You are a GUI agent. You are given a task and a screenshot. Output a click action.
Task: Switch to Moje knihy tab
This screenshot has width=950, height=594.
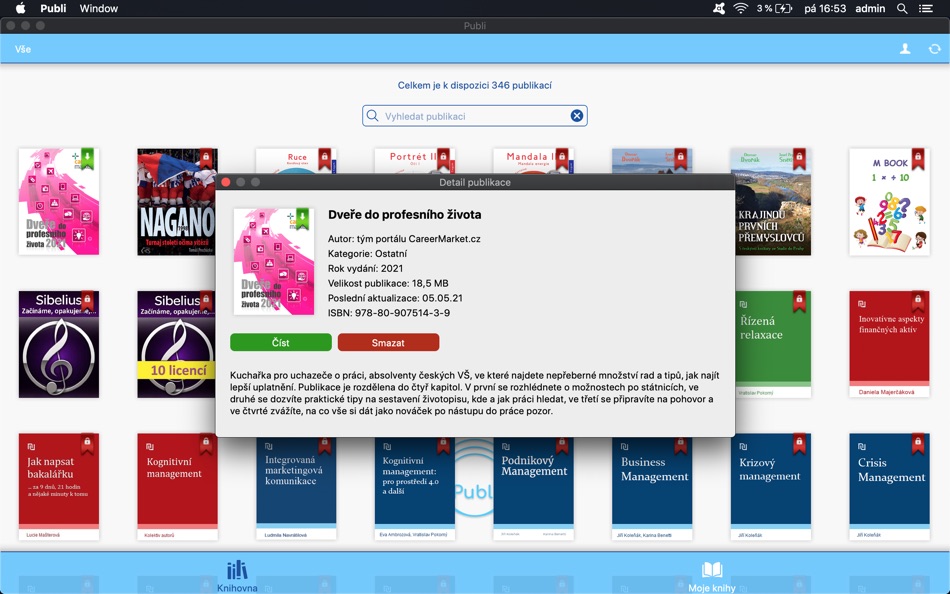click(712, 576)
